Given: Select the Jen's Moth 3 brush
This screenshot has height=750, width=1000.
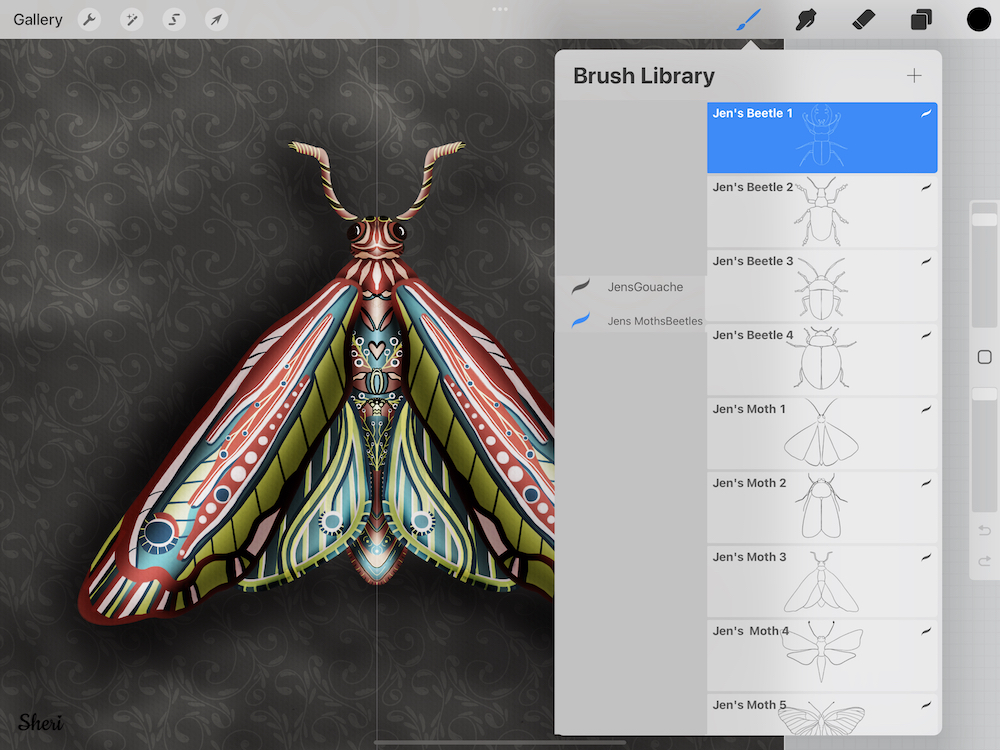Looking at the screenshot, I should [822, 580].
